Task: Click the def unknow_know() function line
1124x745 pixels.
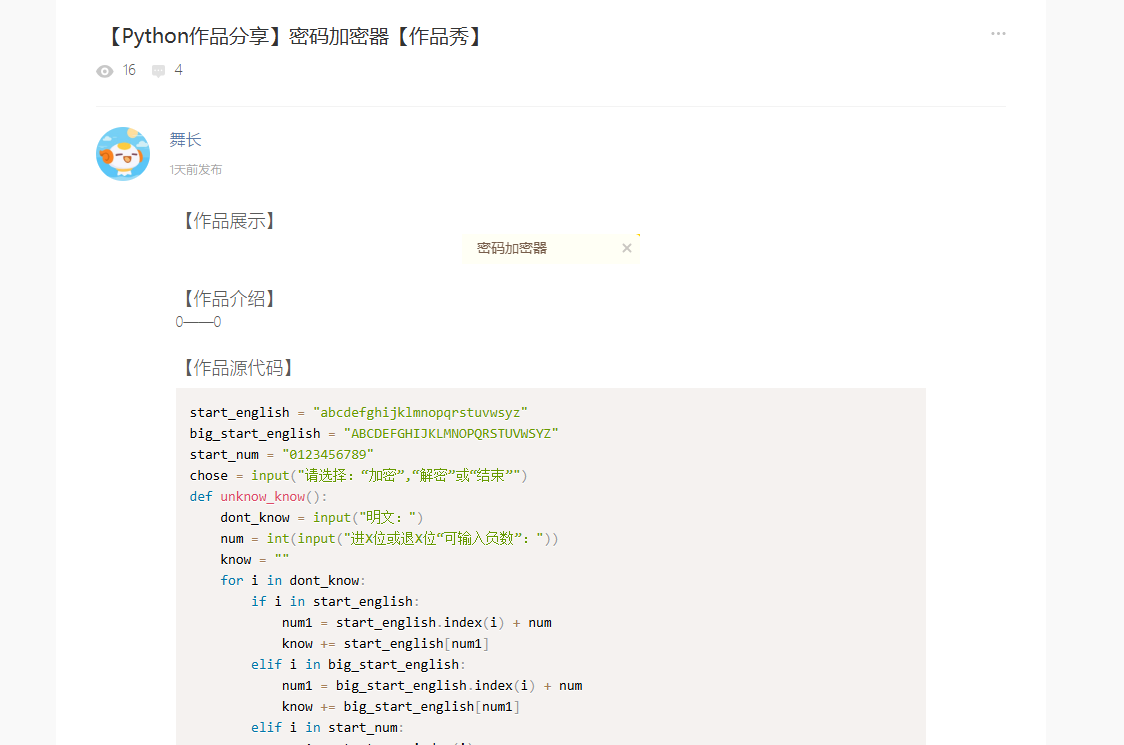Action: (x=258, y=496)
